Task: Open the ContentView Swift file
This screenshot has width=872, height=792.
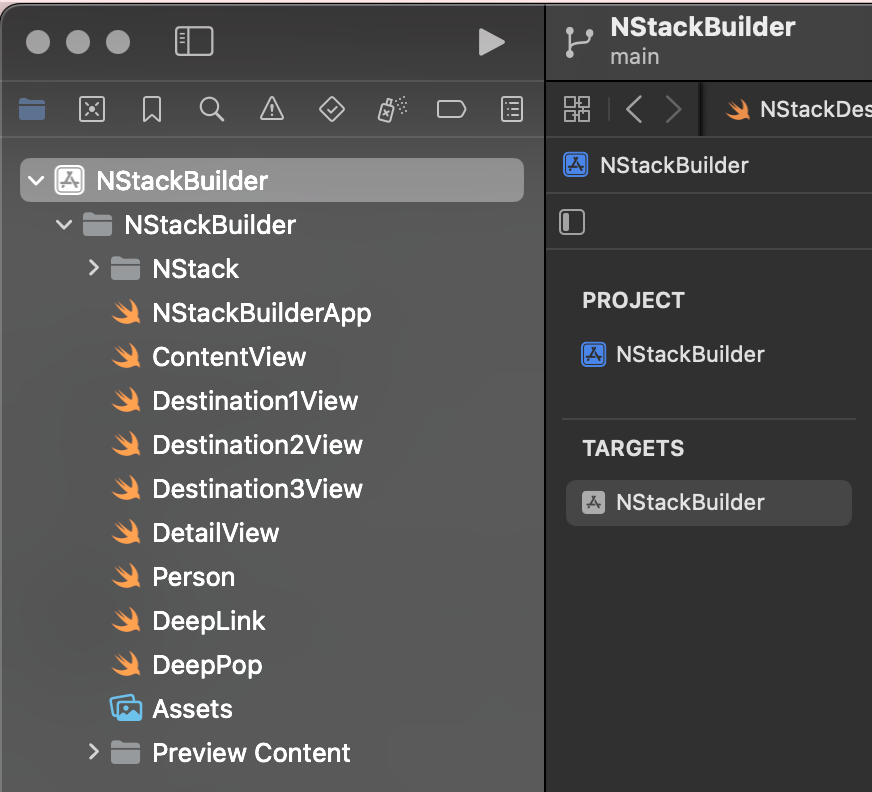Action: 229,357
